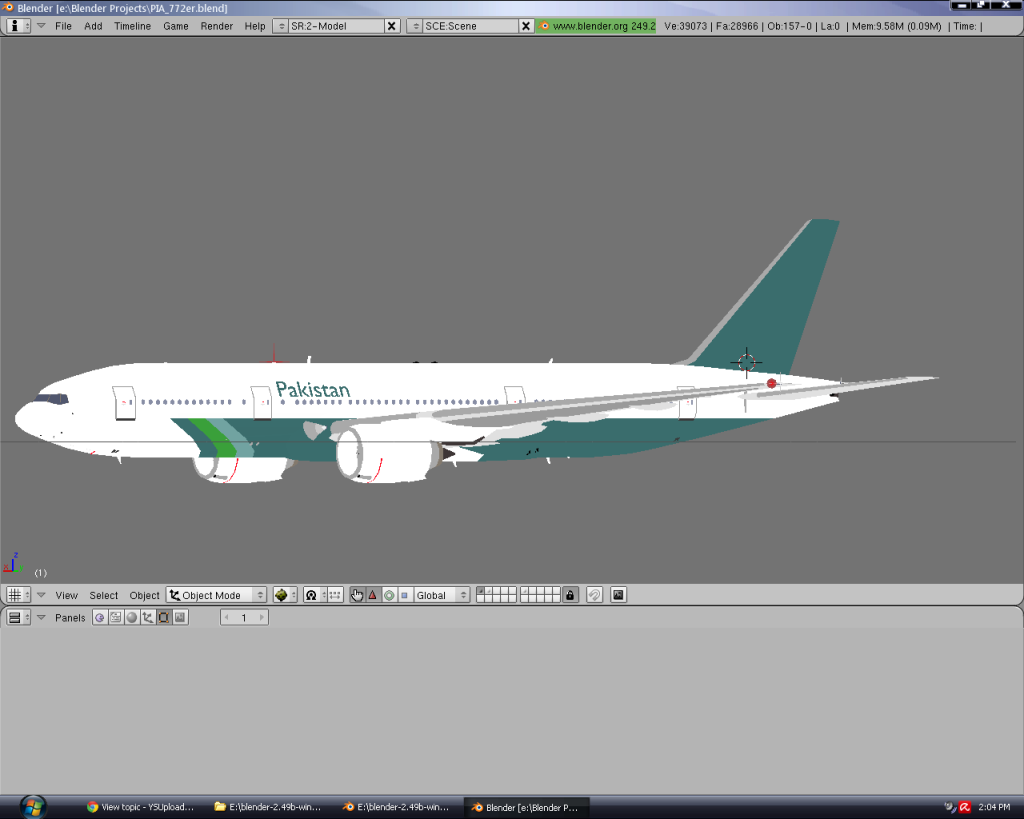
Task: Open the scene browse arrows
Action: tap(415, 25)
